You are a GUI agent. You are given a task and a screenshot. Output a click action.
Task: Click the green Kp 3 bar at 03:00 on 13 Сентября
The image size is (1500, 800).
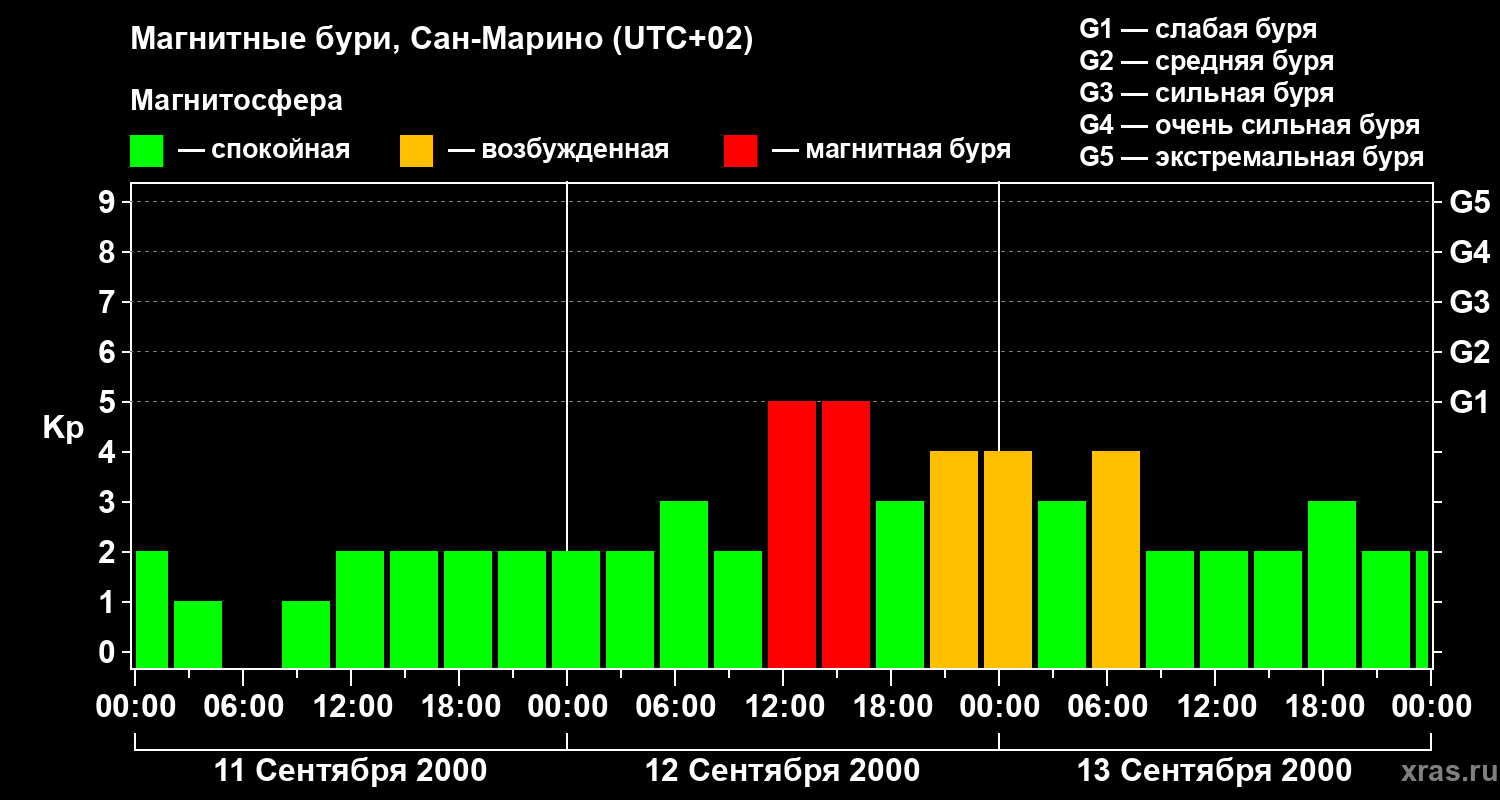(1062, 585)
